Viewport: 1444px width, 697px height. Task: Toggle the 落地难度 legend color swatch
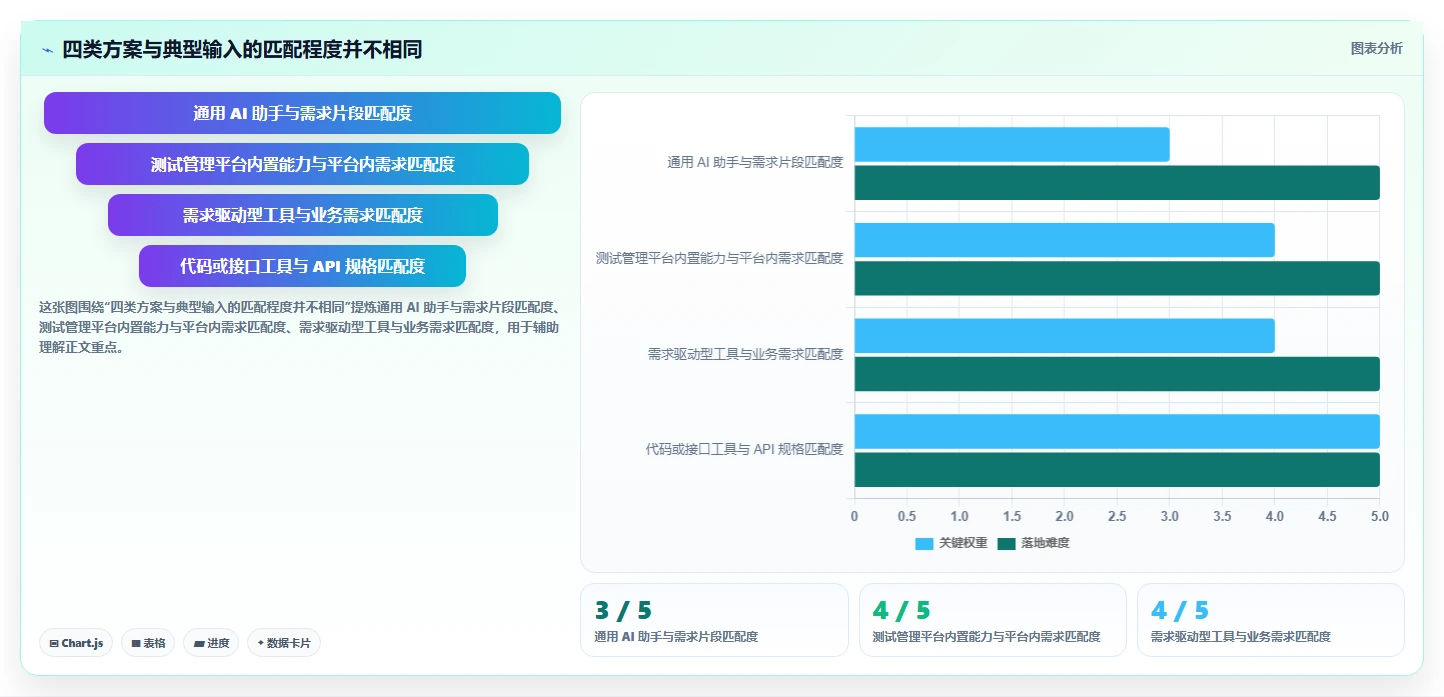tap(1007, 544)
